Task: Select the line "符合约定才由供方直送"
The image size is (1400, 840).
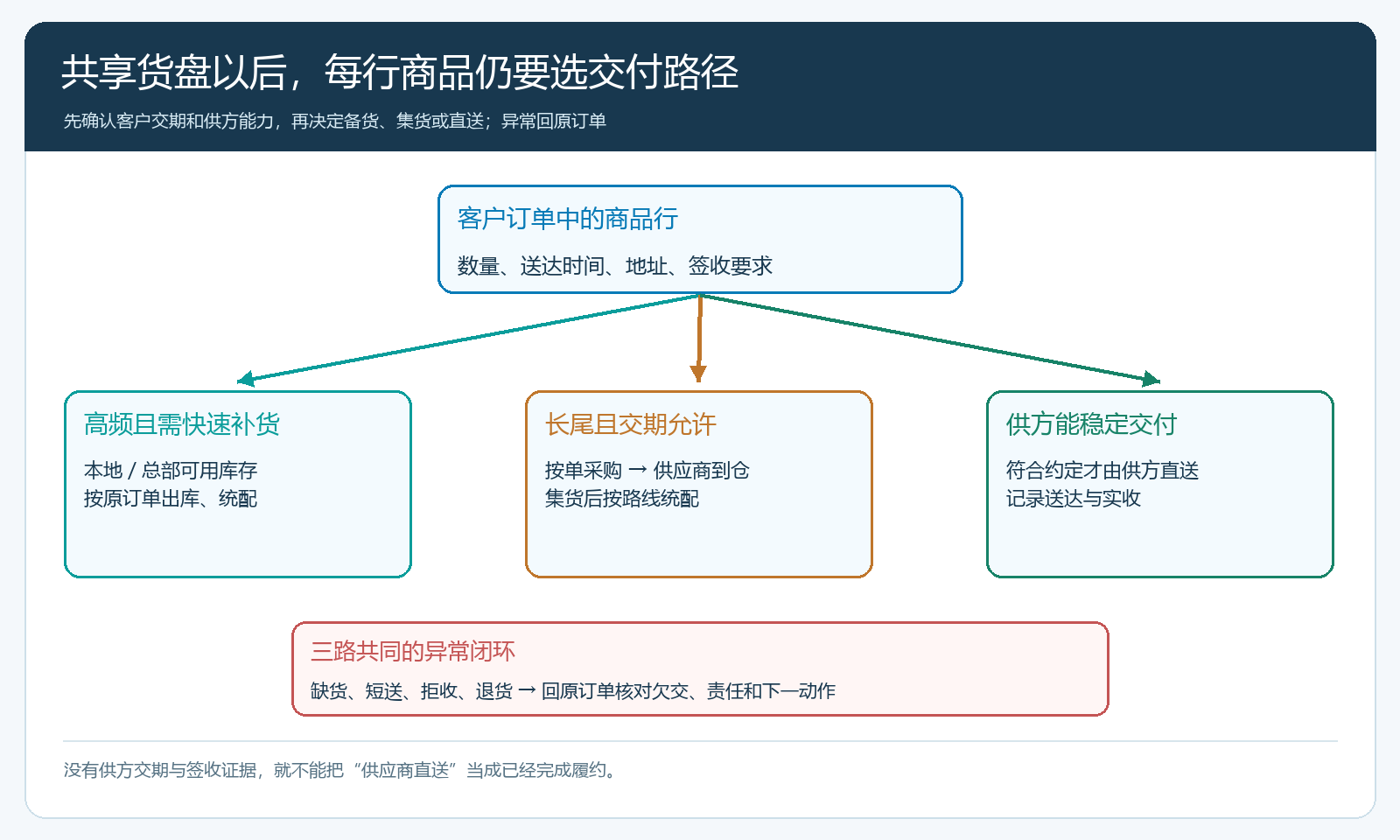Action: [x=1102, y=471]
